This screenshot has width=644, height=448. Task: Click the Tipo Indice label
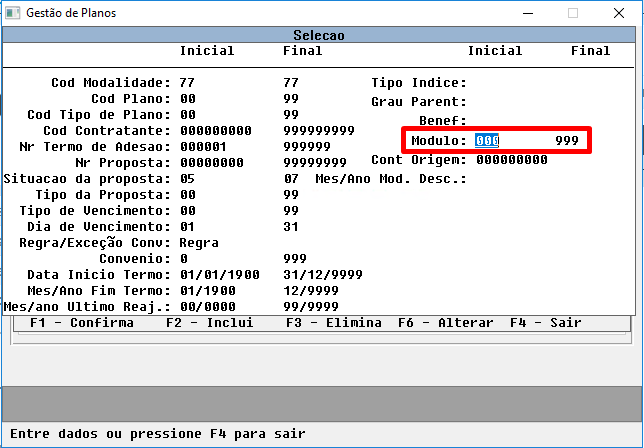point(419,83)
